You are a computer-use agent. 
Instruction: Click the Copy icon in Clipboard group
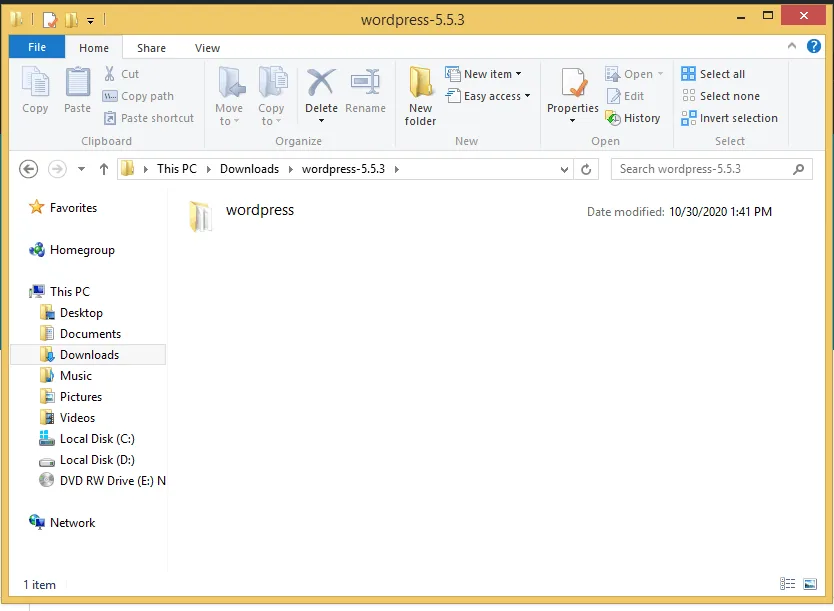[35, 83]
